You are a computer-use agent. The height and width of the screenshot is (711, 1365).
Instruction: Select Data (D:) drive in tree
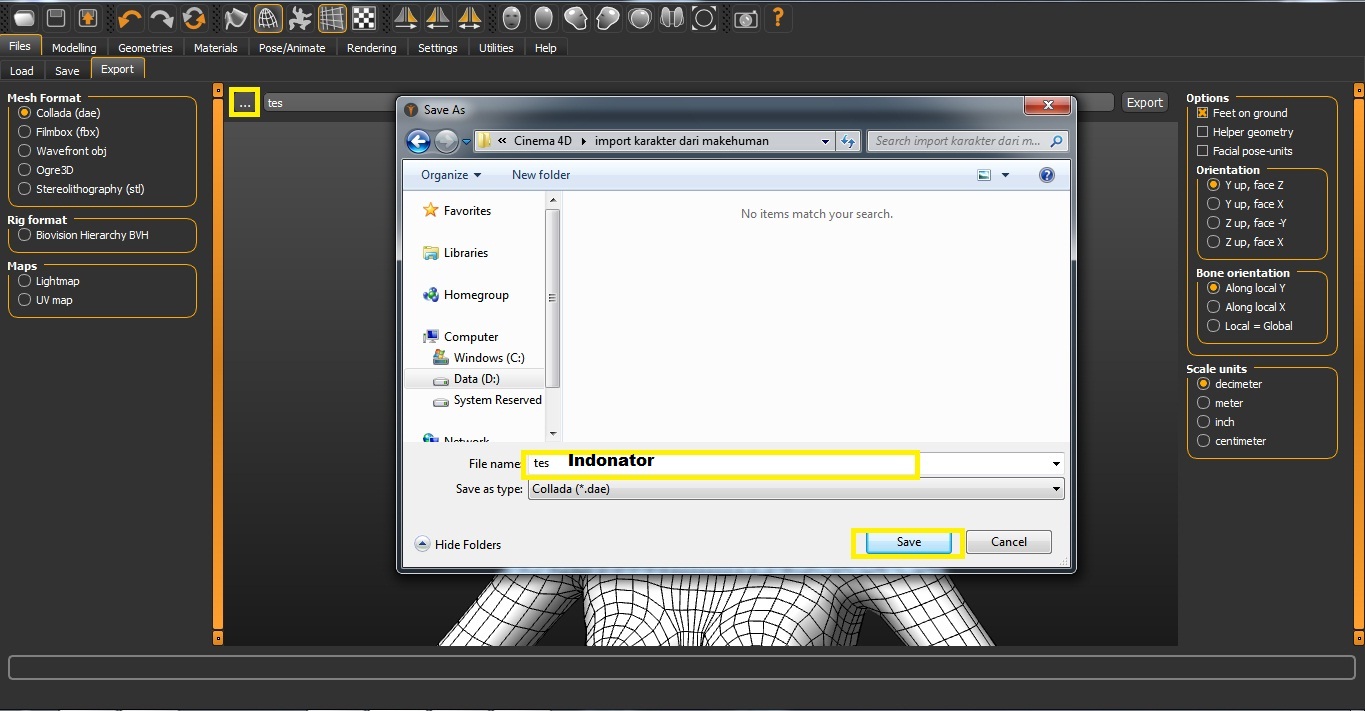[476, 379]
